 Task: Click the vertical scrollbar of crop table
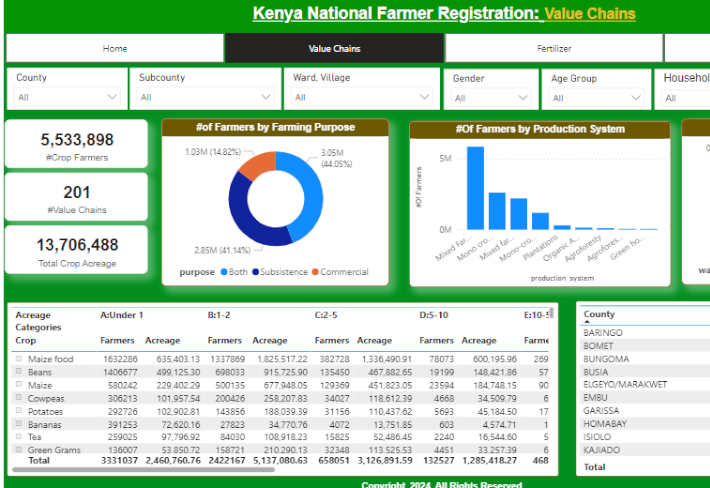click(x=551, y=313)
